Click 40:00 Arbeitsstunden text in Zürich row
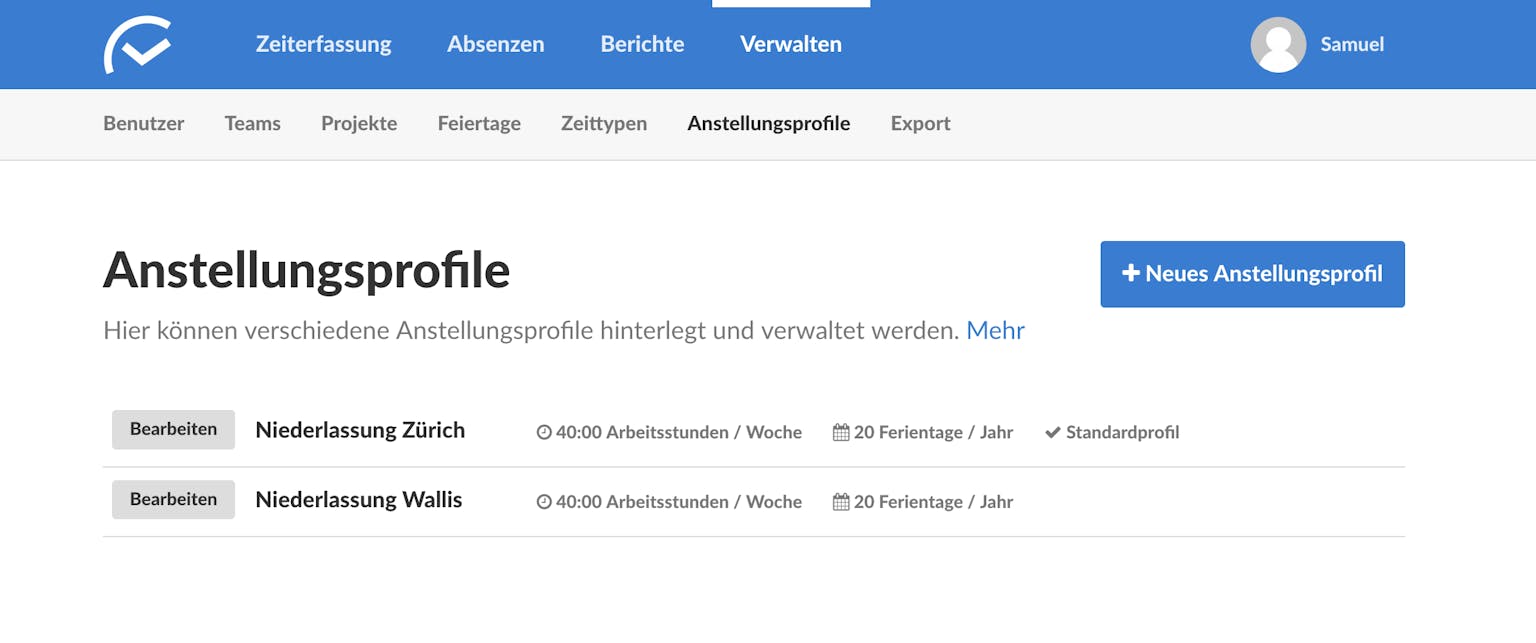The image size is (1536, 643). [x=679, y=432]
